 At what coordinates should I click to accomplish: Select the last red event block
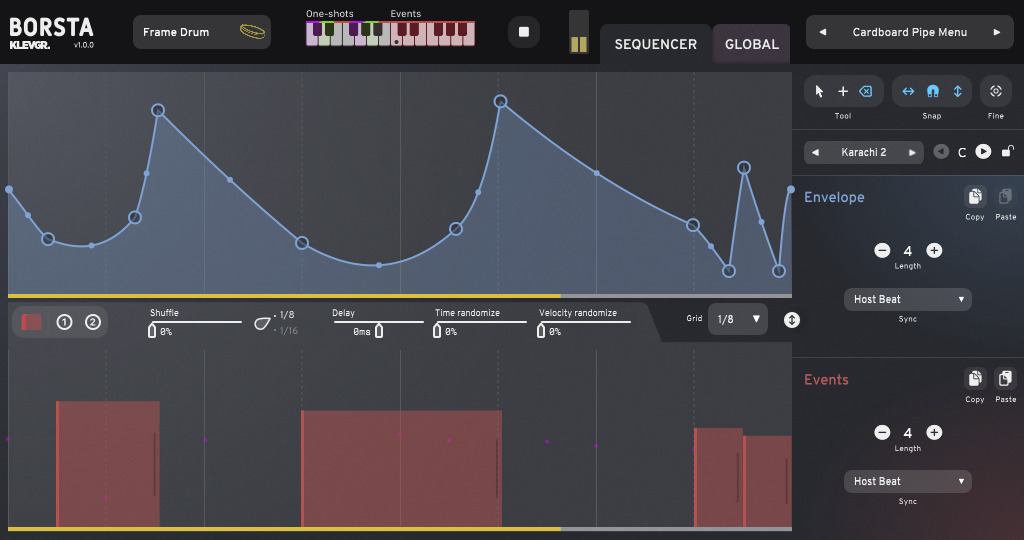[767, 481]
